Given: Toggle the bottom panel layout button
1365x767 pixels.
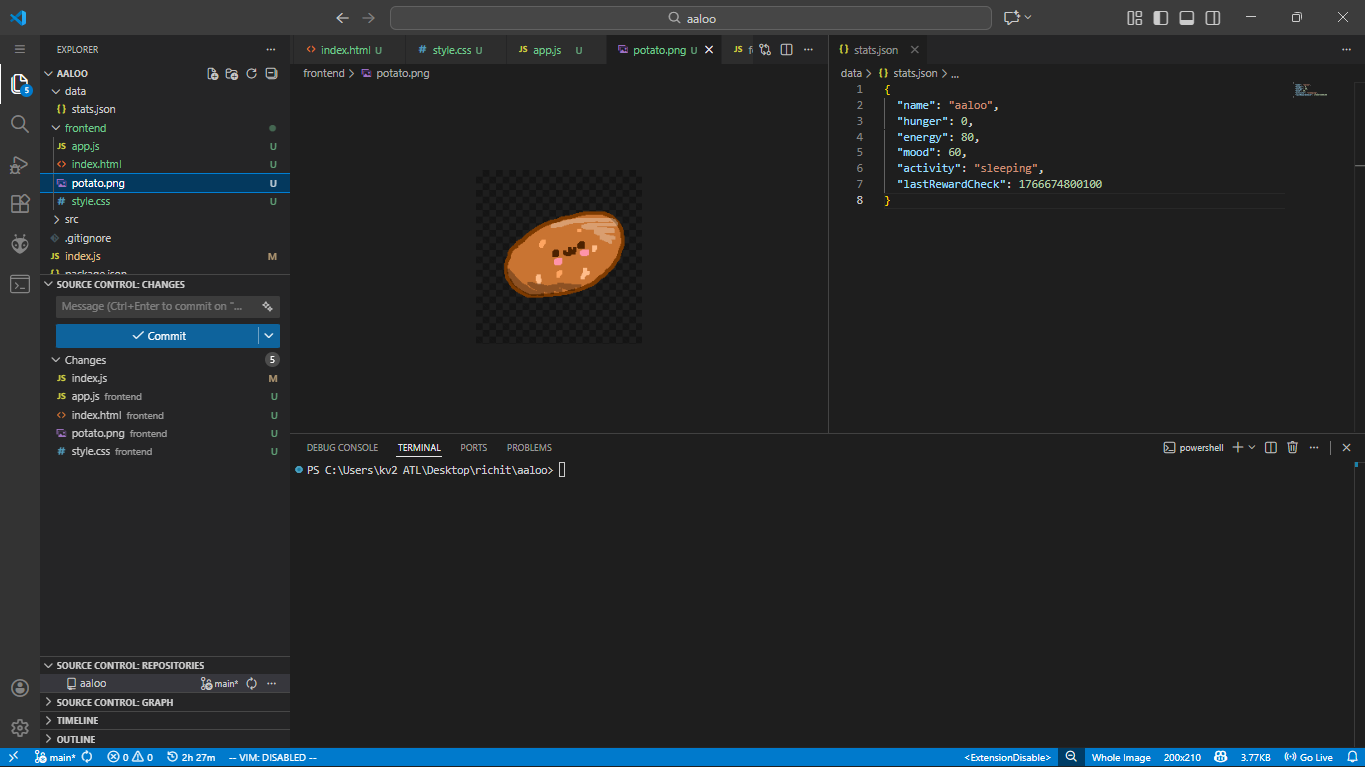Looking at the screenshot, I should point(1187,18).
